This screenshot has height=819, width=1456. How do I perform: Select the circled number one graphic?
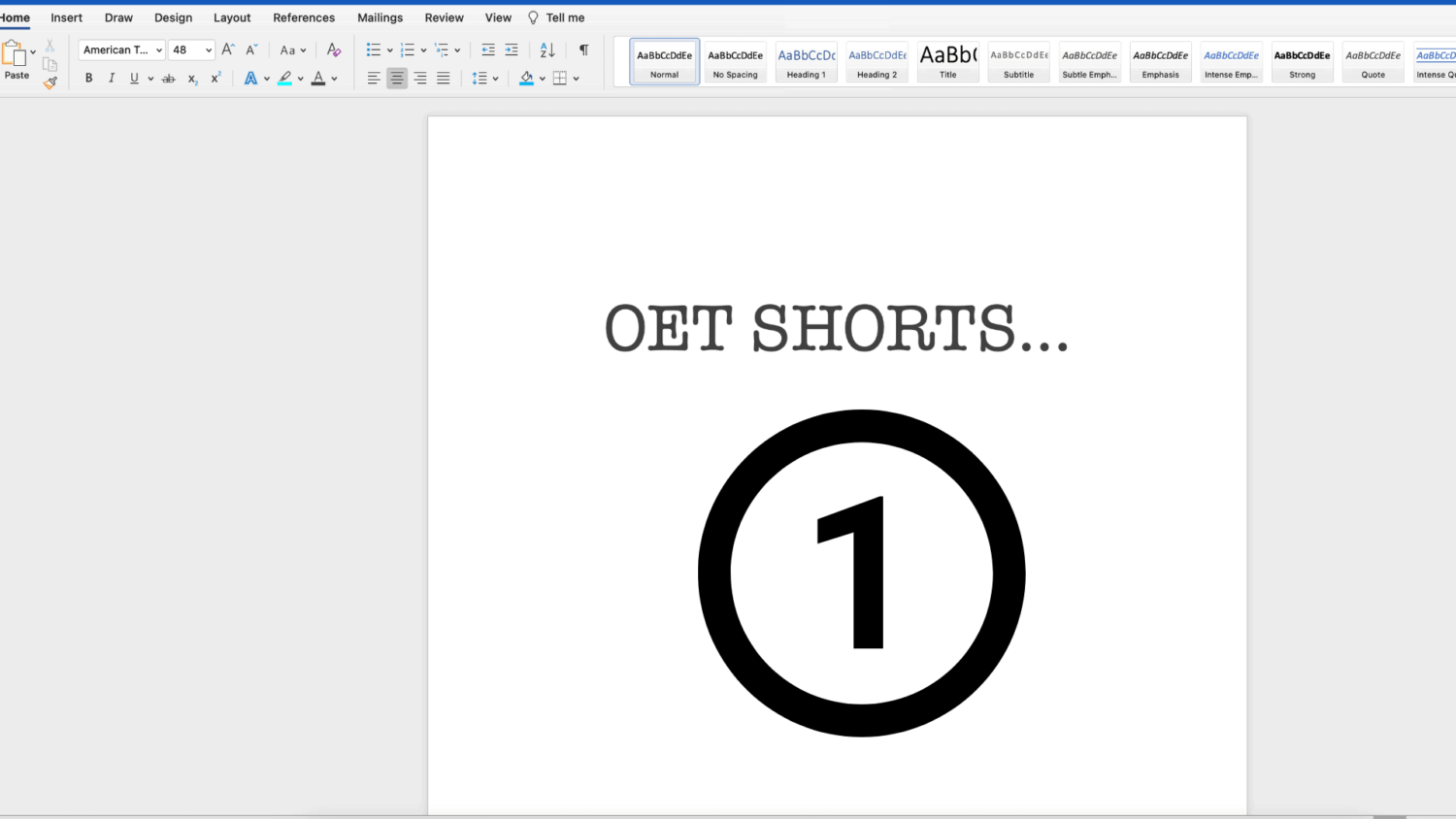click(x=862, y=573)
